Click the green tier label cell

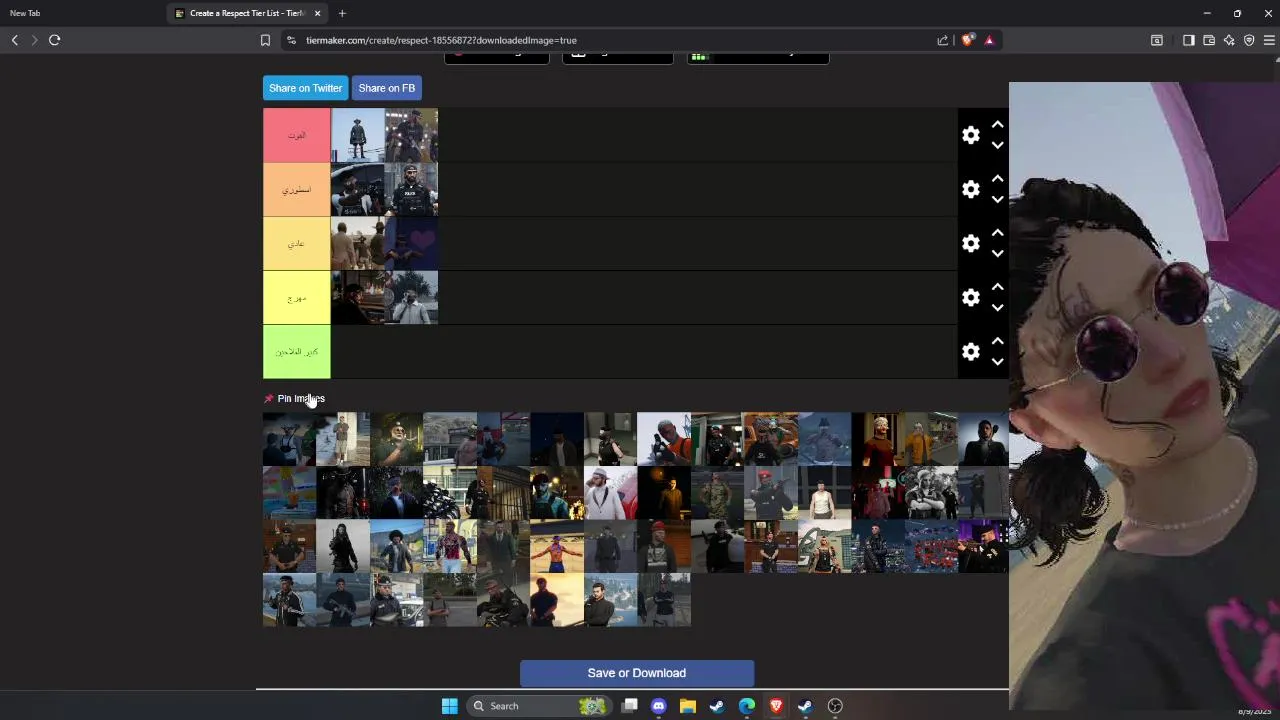coord(297,351)
